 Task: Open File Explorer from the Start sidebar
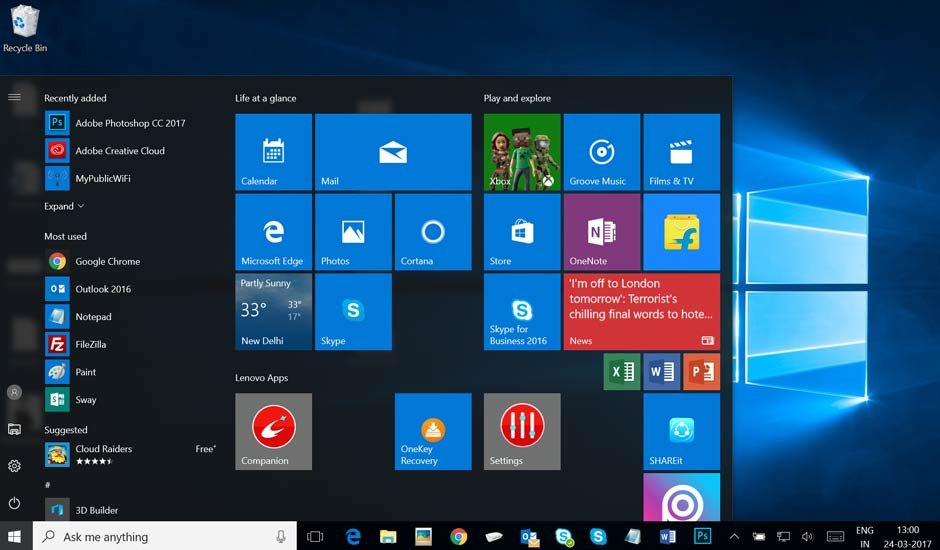point(14,429)
